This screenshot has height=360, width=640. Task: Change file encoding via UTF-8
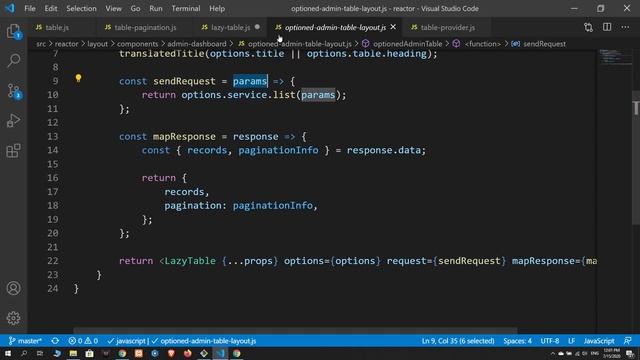point(550,341)
